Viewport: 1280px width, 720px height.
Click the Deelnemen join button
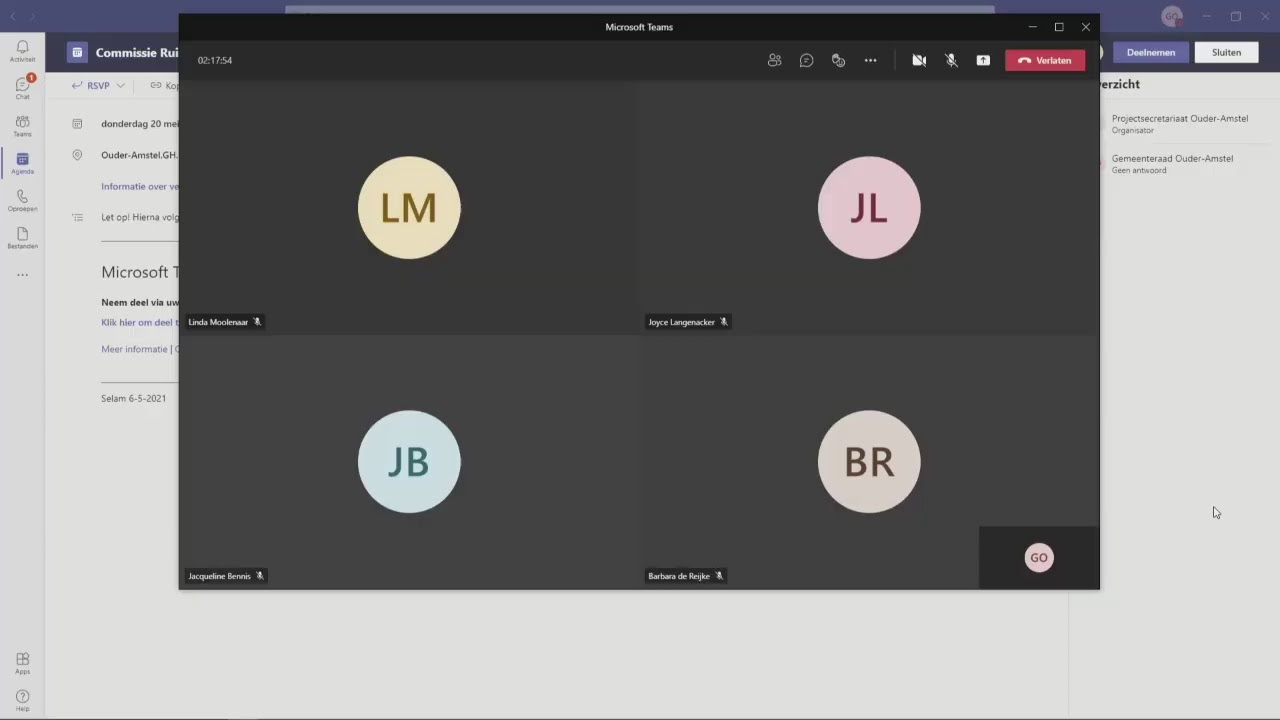click(1151, 52)
